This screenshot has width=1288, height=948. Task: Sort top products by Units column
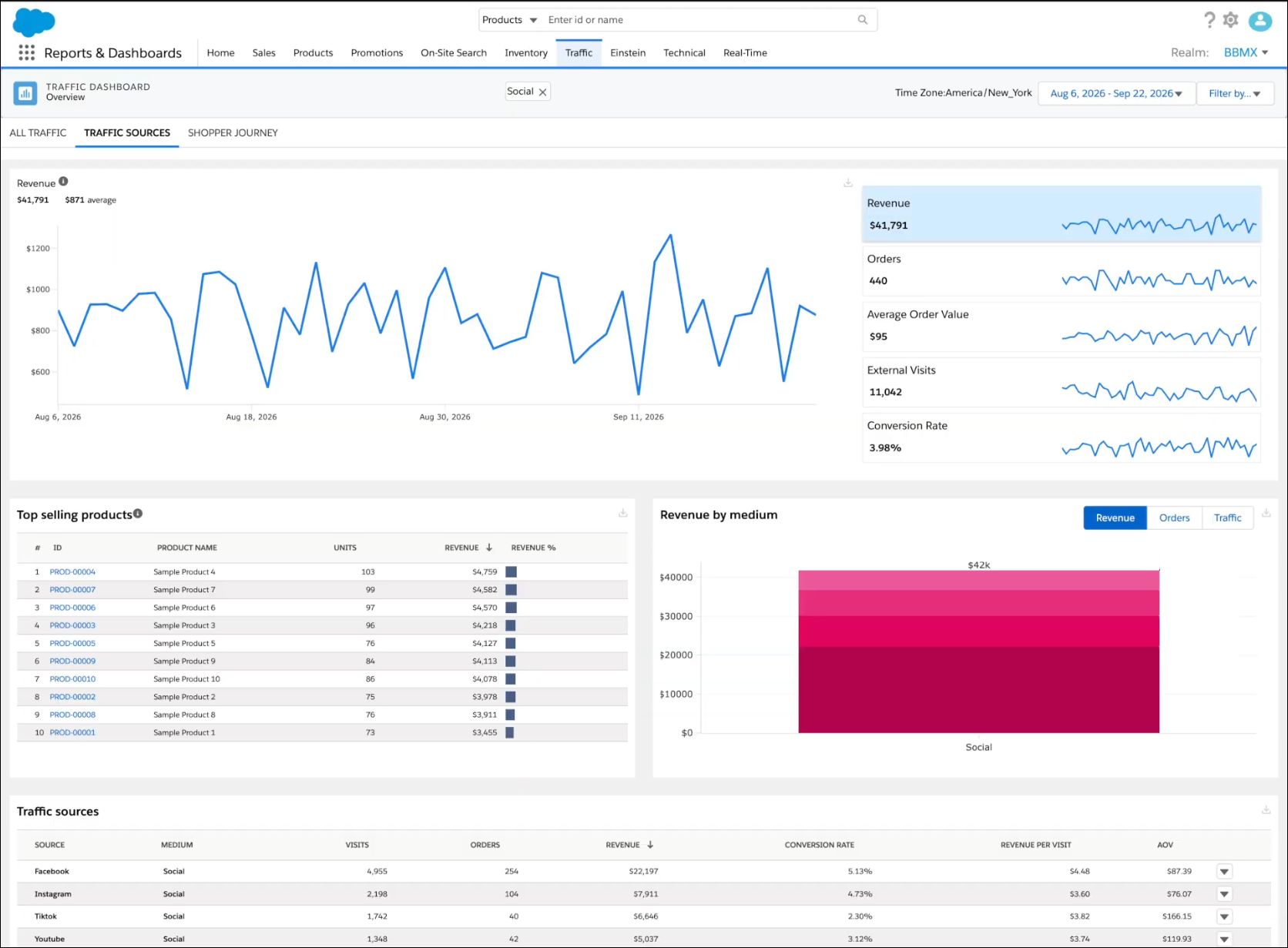coord(345,548)
